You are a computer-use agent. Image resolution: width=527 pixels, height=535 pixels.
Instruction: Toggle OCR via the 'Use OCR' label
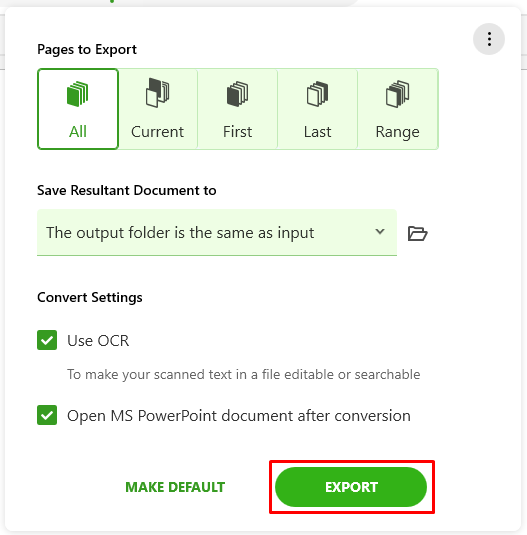[x=98, y=341]
